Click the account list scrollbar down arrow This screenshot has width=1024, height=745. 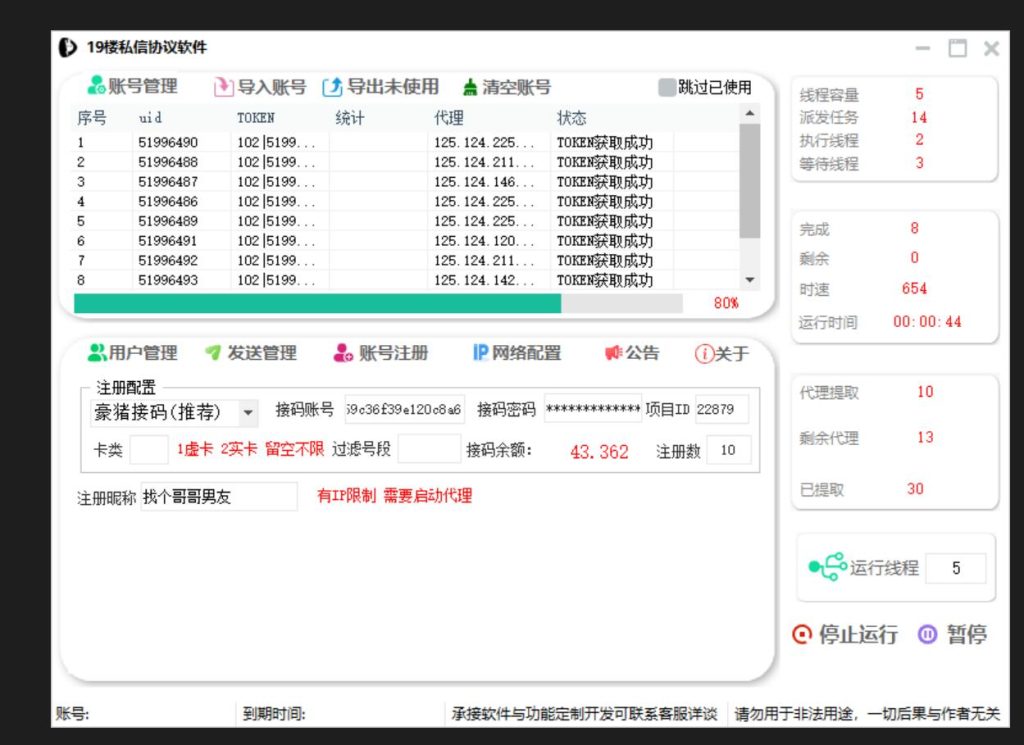[x=750, y=280]
